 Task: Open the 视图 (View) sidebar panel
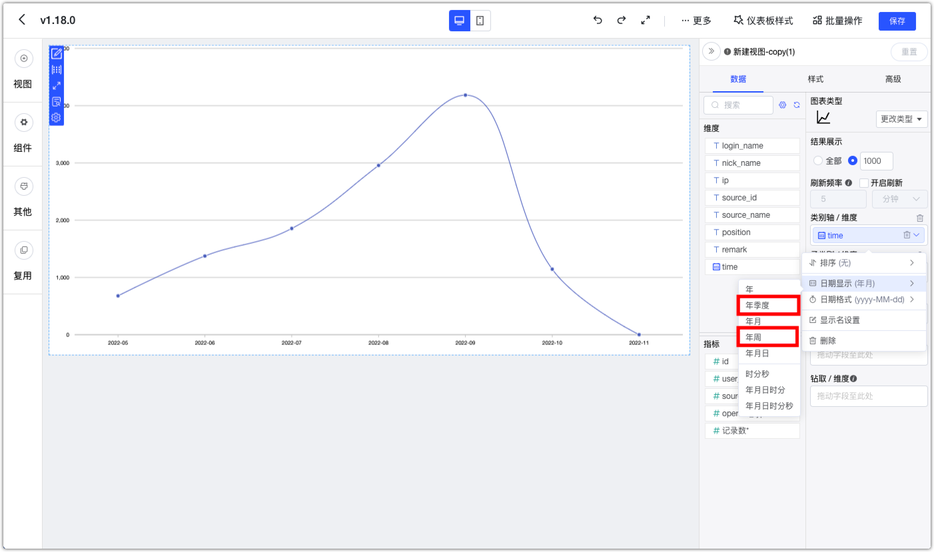click(x=23, y=70)
